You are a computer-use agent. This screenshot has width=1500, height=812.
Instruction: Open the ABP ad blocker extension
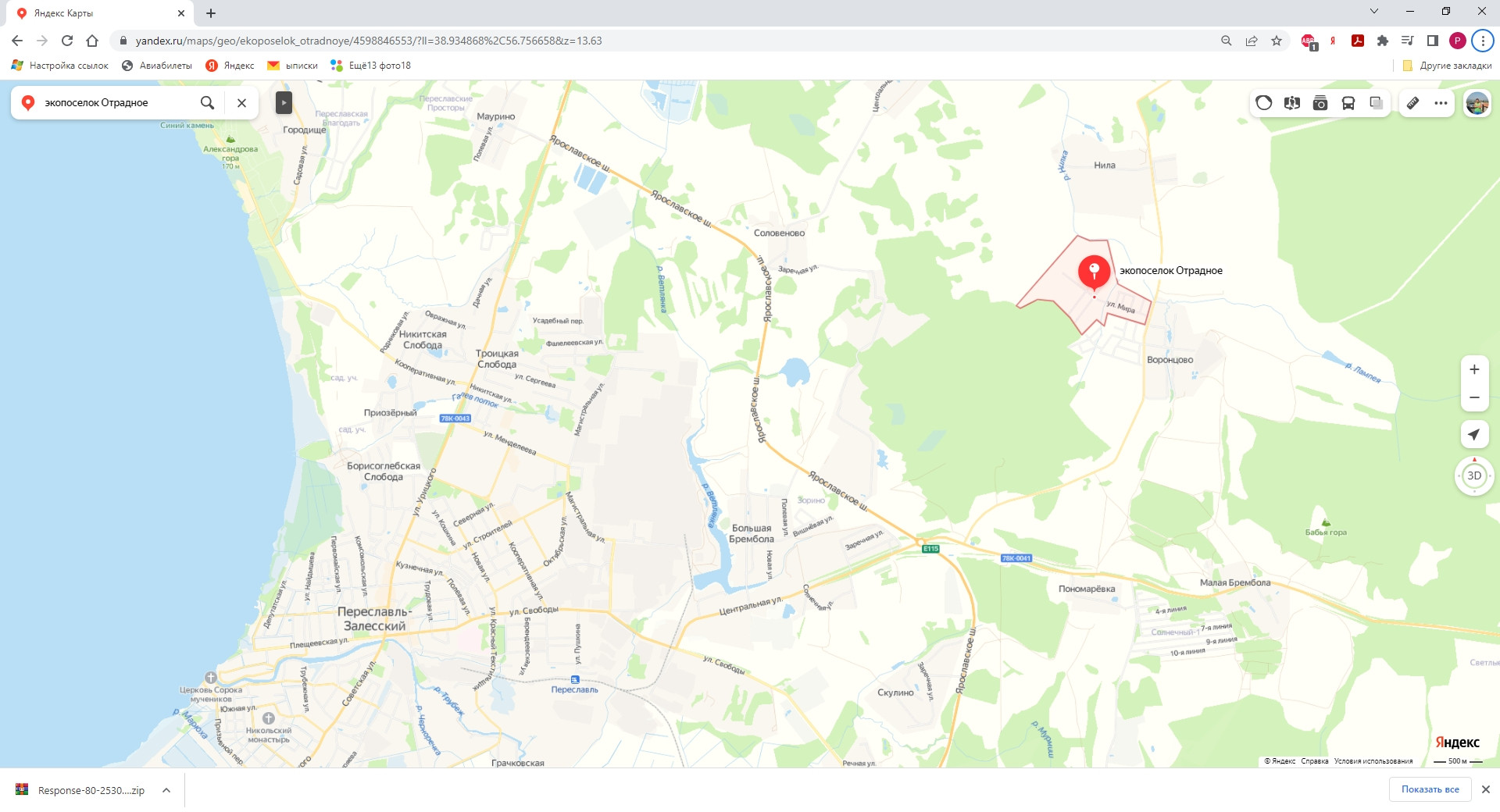pos(1309,41)
